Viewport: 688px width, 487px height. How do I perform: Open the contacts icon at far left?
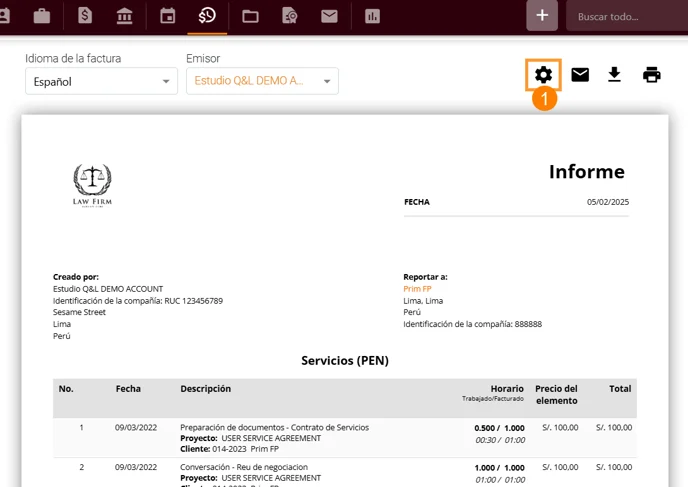coord(4,17)
